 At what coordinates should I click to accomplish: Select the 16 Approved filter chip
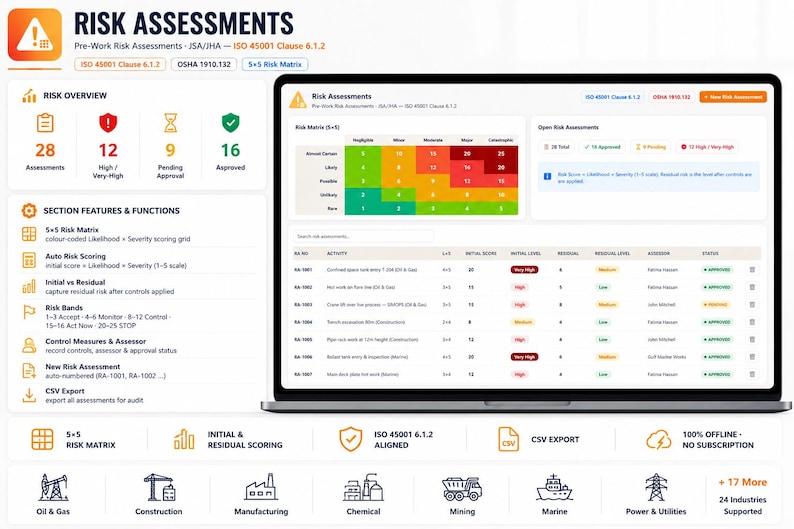[602, 147]
